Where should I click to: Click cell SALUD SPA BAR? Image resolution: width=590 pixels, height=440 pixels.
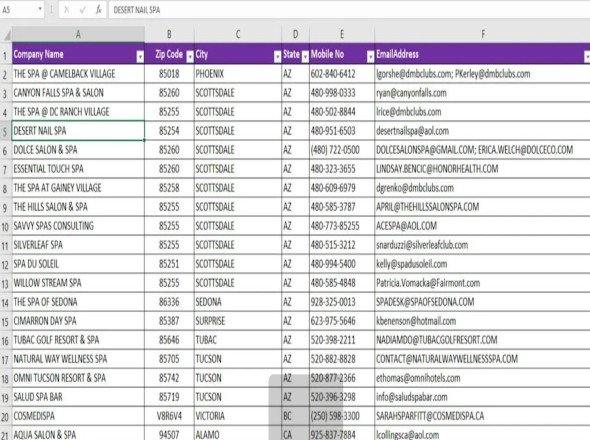[x=78, y=397]
